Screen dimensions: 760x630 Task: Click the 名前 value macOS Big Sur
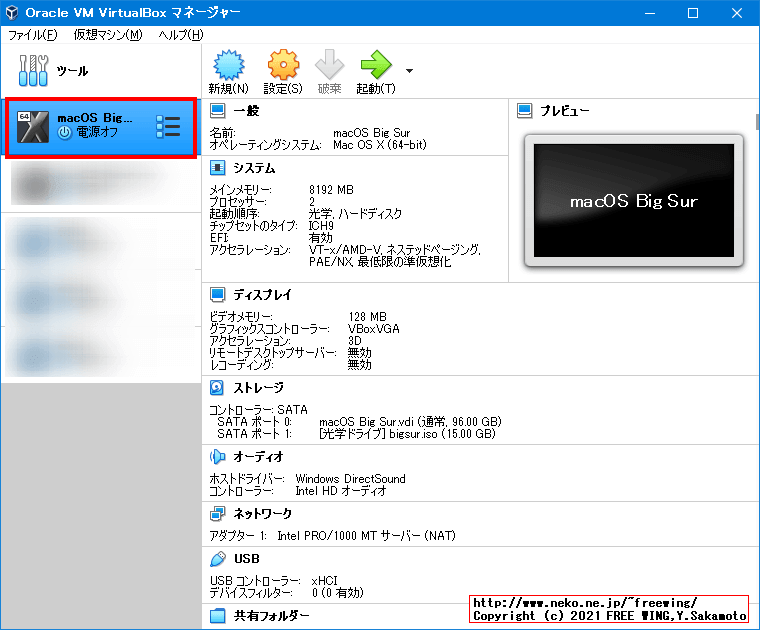[x=372, y=133]
